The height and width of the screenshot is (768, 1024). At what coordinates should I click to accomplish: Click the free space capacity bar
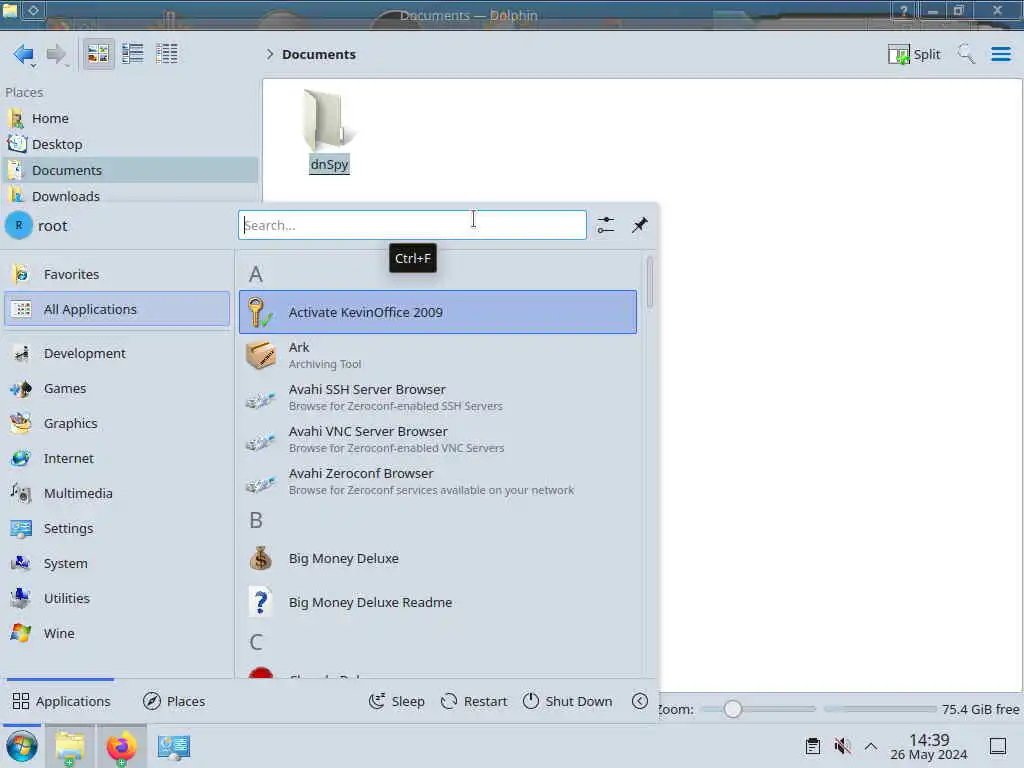click(x=880, y=709)
